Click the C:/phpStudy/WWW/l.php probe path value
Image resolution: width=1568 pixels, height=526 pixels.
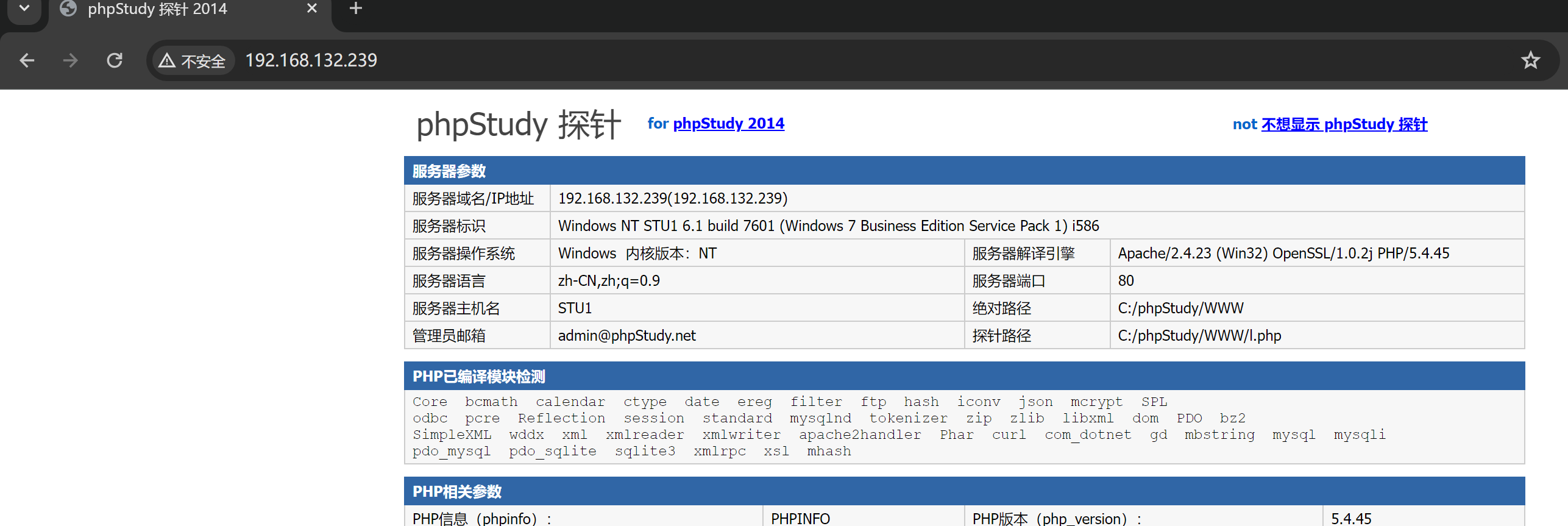point(1199,336)
